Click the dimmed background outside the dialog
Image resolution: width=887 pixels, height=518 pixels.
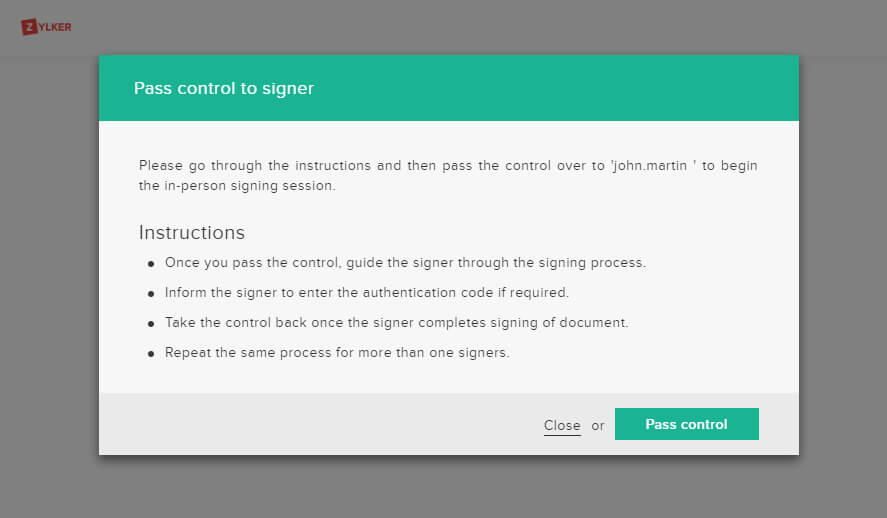click(50, 300)
